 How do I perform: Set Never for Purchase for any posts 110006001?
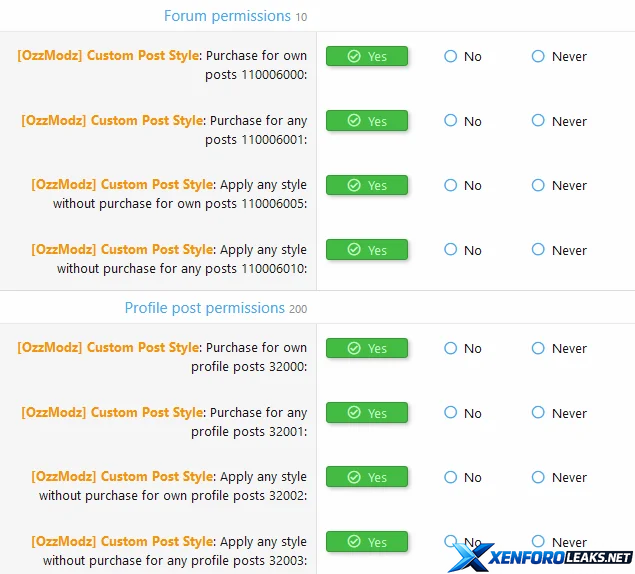point(559,121)
